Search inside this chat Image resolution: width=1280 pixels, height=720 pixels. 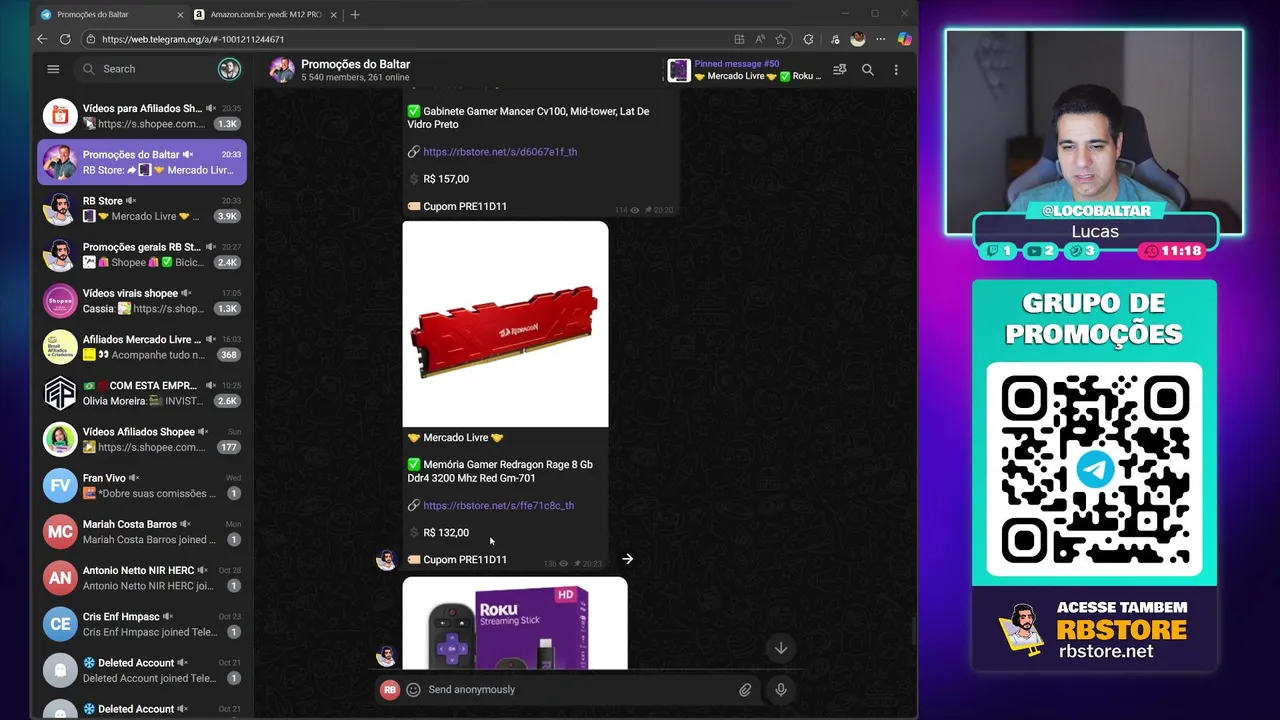868,70
